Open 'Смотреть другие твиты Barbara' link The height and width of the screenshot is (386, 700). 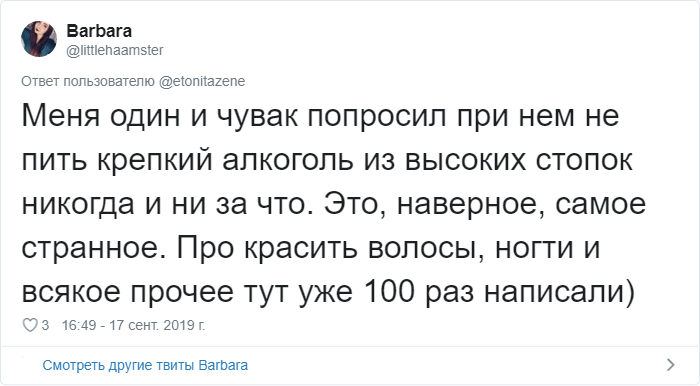point(145,365)
